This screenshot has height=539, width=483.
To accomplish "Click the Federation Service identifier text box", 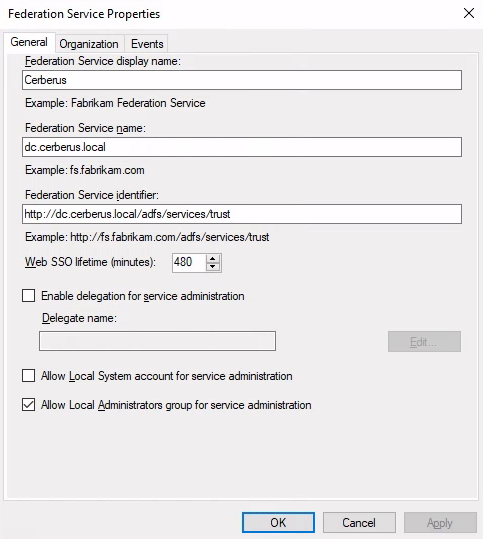I will [x=242, y=214].
